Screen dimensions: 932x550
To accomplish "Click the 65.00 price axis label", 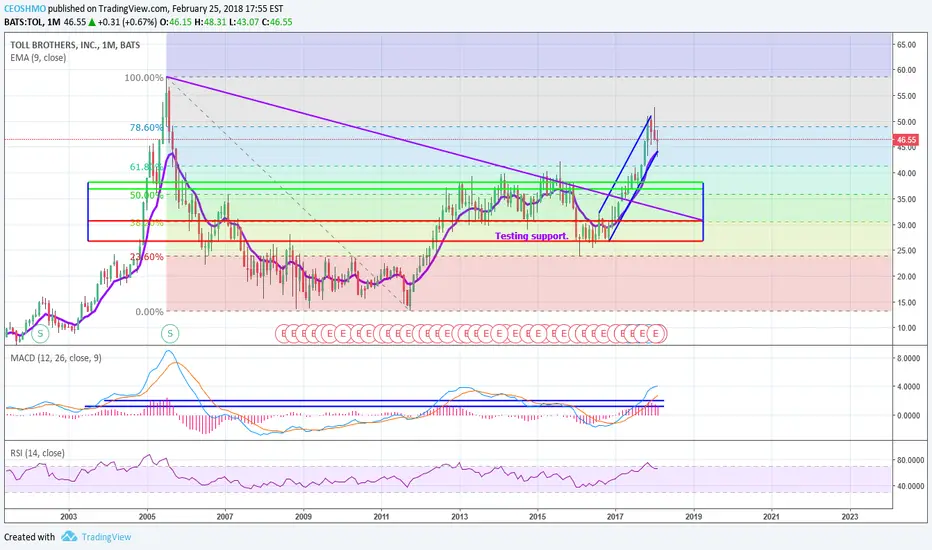I will point(906,45).
